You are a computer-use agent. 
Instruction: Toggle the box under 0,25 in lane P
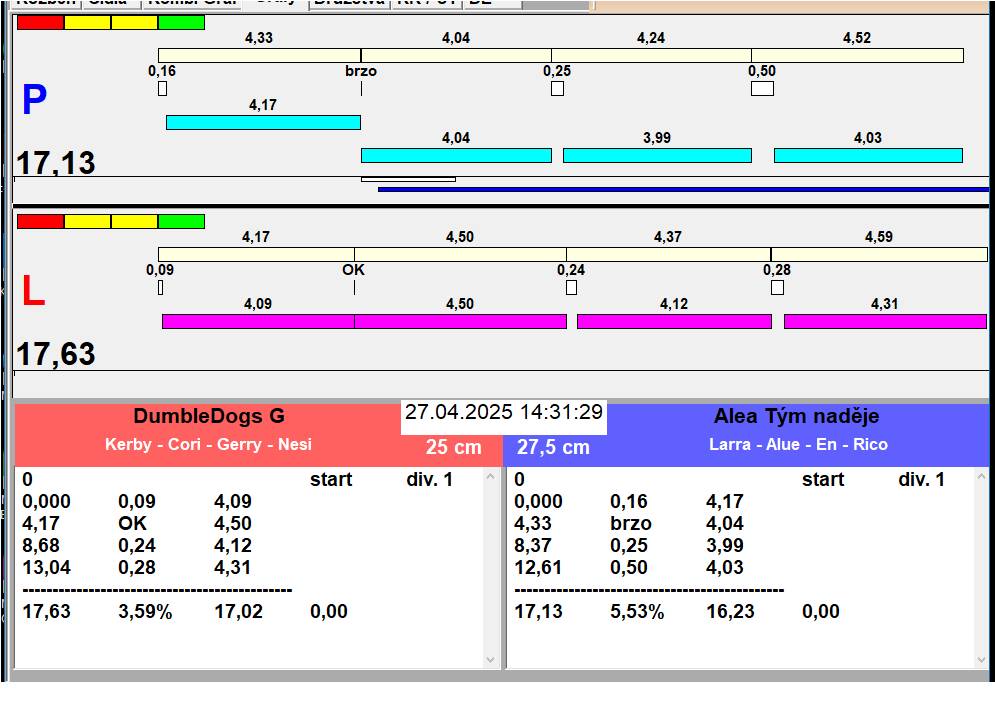[557, 88]
